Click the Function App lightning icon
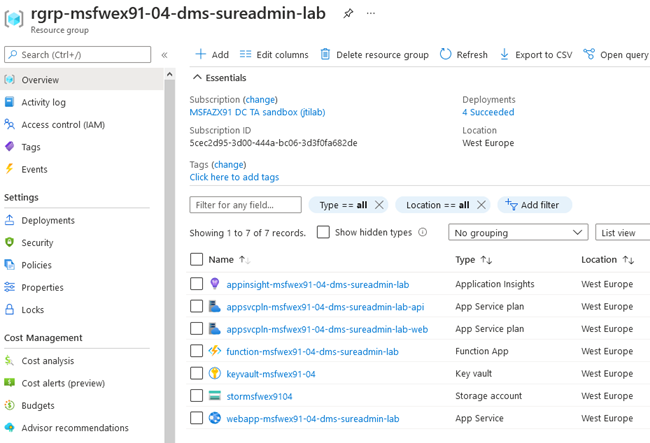This screenshot has height=443, width=650. (214, 351)
